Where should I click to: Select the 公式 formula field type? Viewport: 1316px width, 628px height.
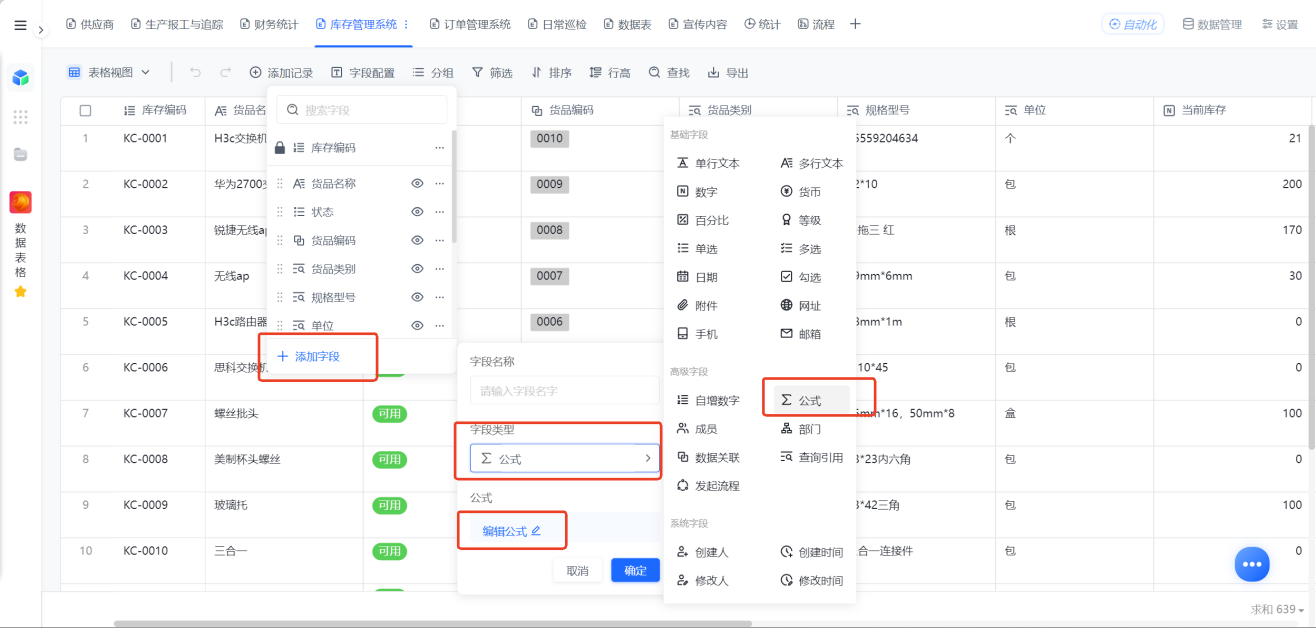811,400
